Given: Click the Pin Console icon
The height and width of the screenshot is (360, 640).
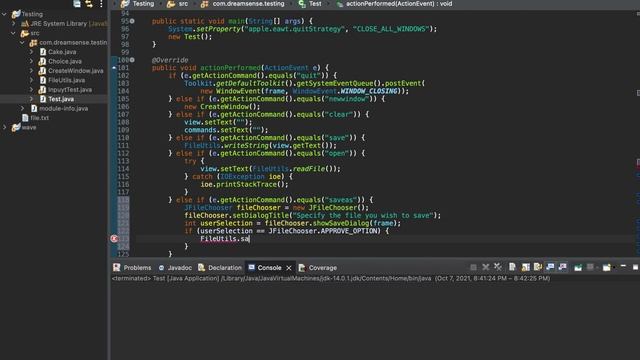Looking at the screenshot, I should click(x=578, y=267).
